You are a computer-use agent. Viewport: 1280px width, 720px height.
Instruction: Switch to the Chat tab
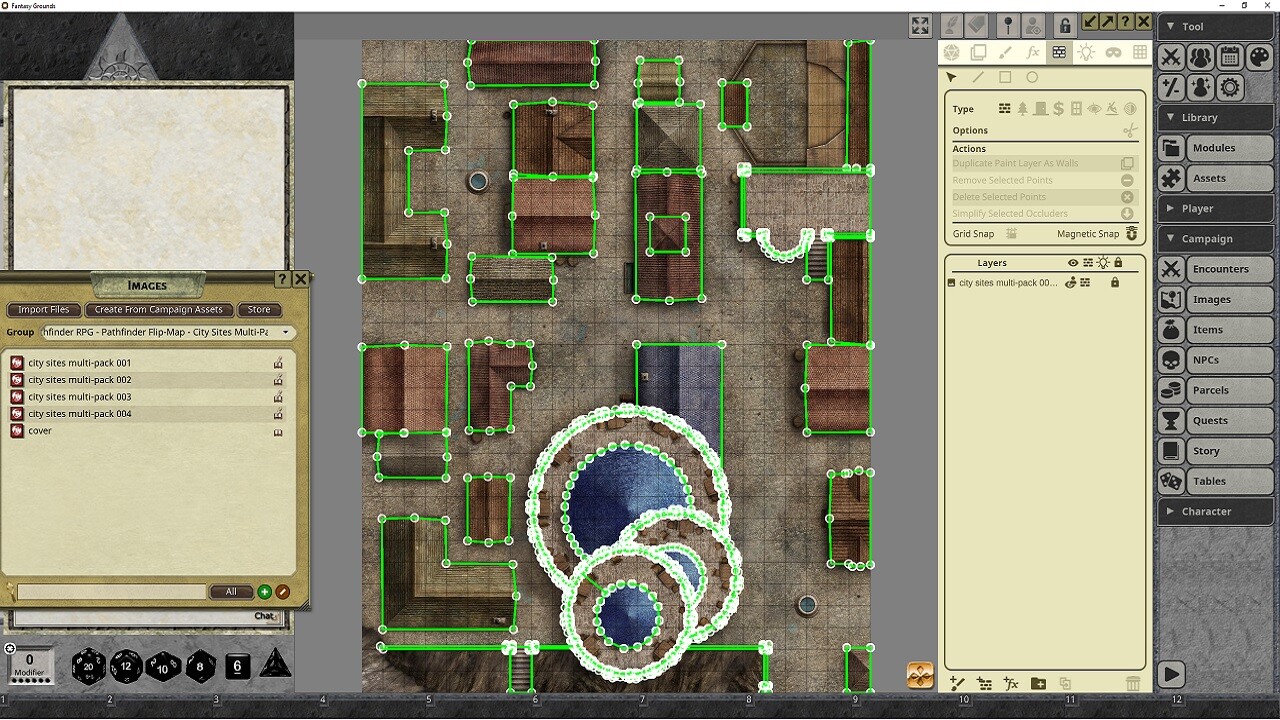tap(264, 616)
